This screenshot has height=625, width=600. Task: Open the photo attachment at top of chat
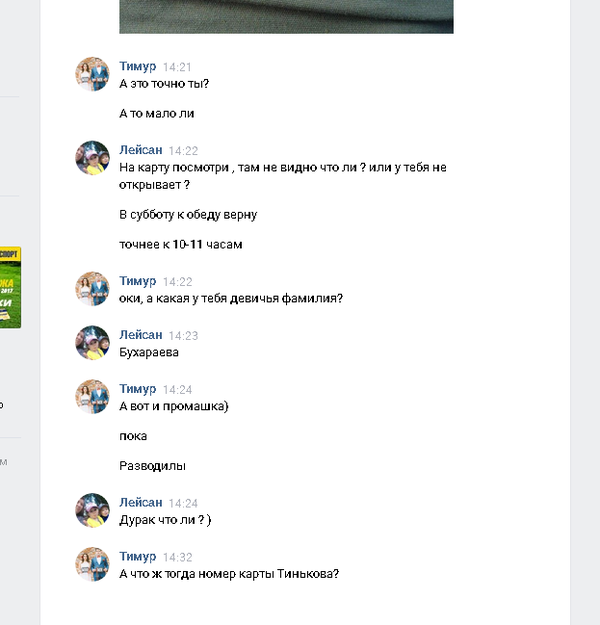click(x=286, y=17)
